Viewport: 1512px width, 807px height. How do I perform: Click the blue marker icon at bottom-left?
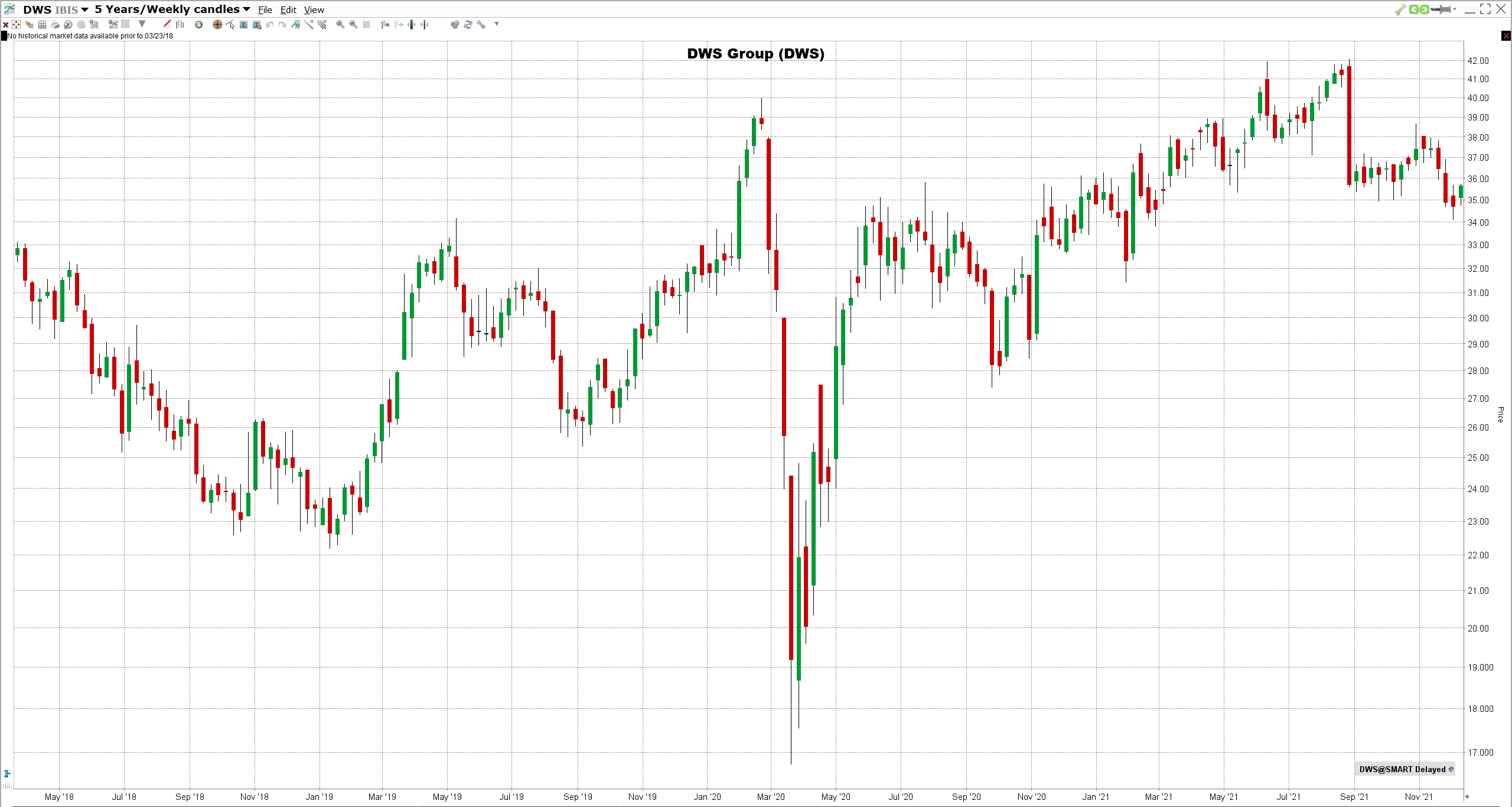[x=7, y=773]
